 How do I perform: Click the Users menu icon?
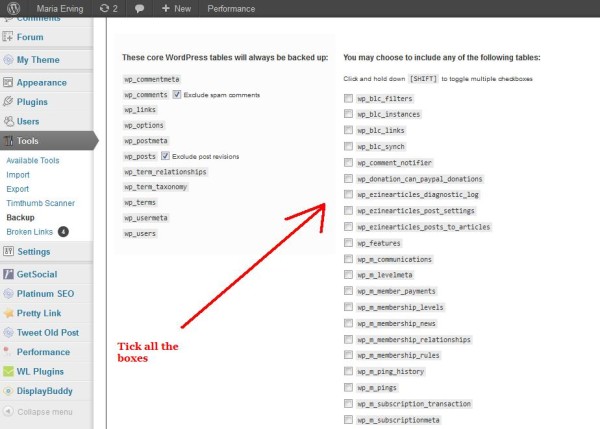pos(8,121)
